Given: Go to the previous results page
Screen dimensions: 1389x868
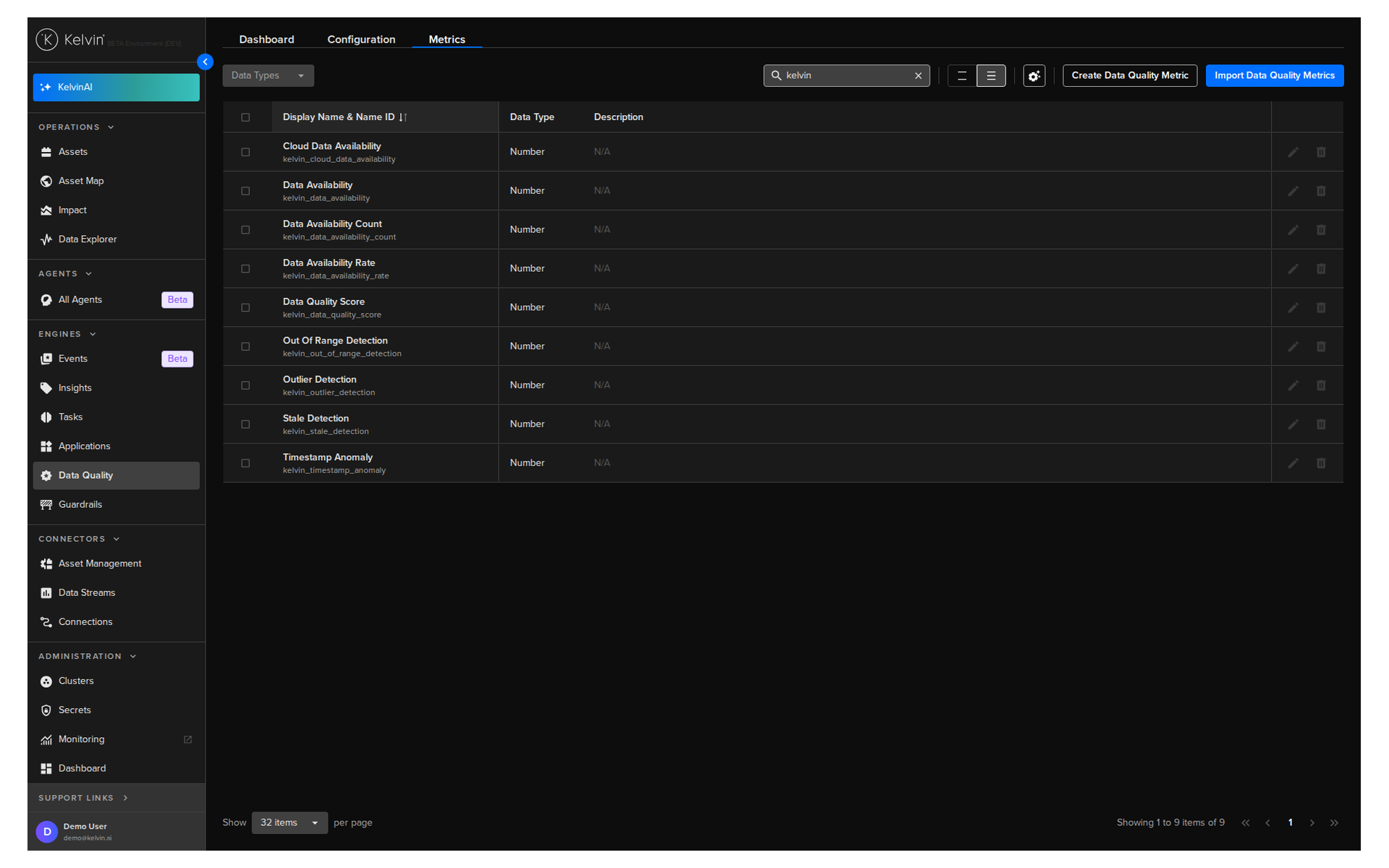Looking at the screenshot, I should (1267, 823).
